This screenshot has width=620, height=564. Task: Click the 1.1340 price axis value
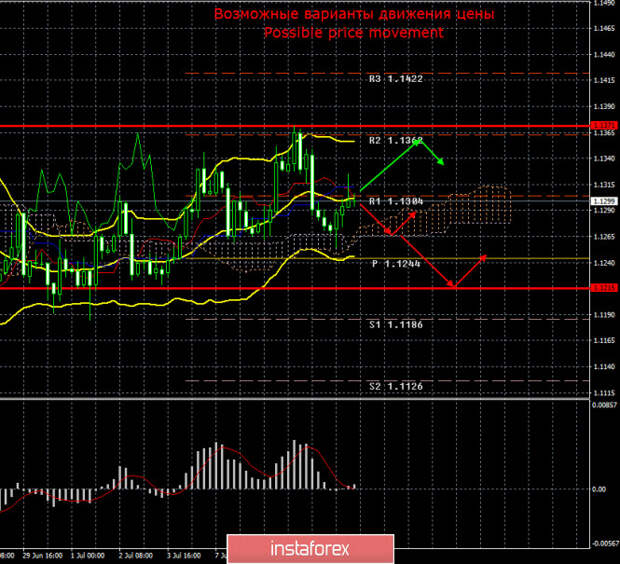(604, 159)
